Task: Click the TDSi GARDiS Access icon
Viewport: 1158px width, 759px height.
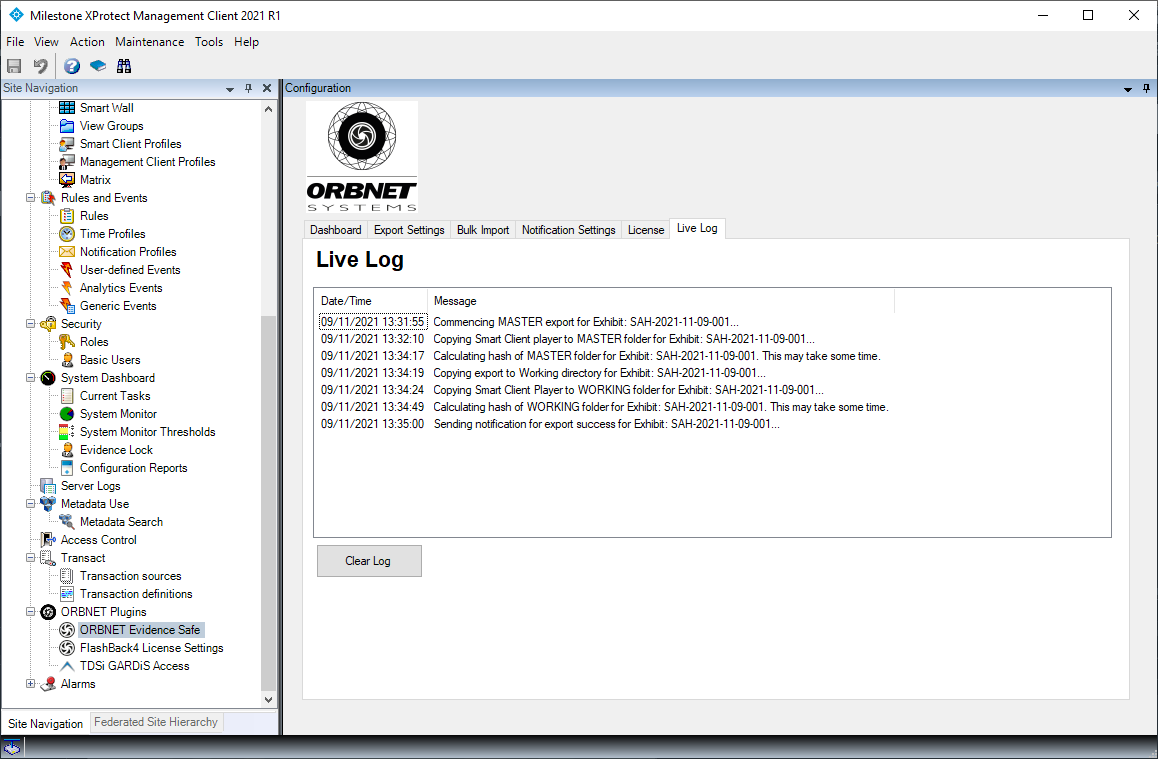Action: (x=67, y=666)
